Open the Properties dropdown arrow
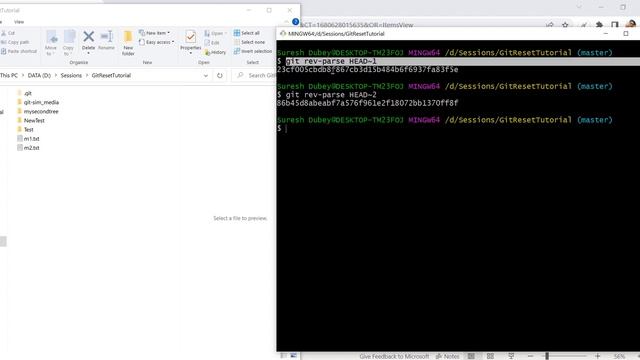Screen dimensions: 640x360 point(190,53)
